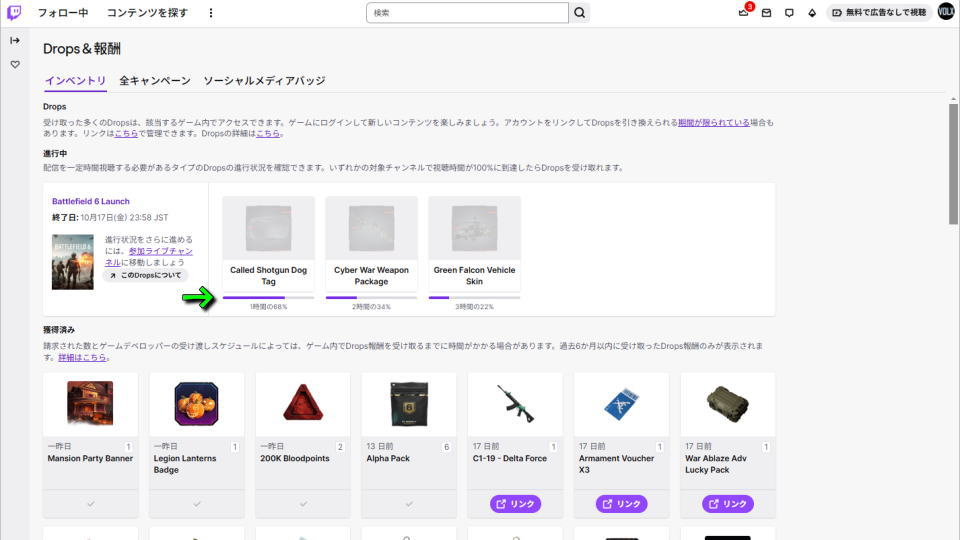
Task: Switch to the ソーシャルメディアバッジ tab
Action: click(x=264, y=80)
